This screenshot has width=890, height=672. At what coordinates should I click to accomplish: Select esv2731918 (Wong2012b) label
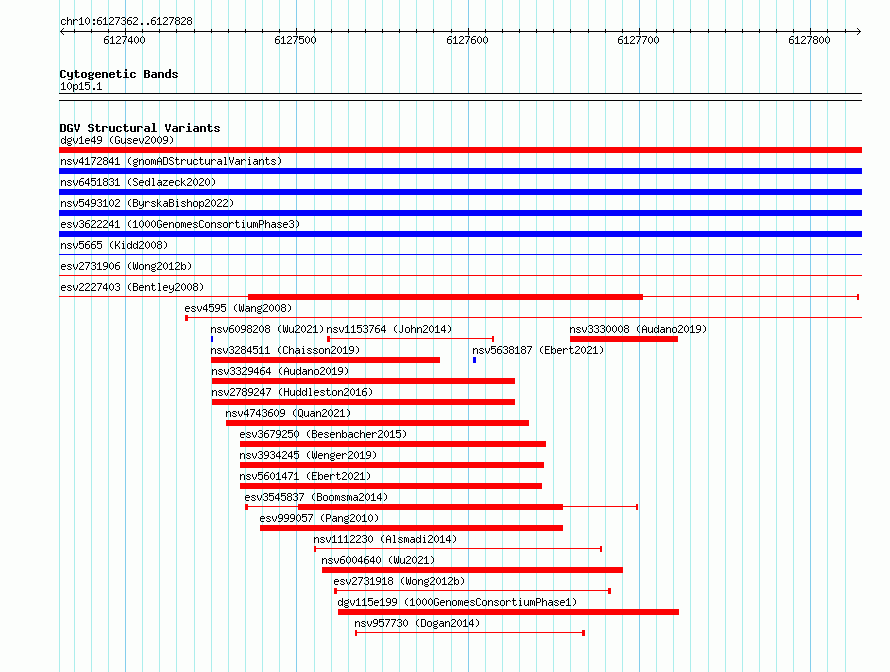pyautogui.click(x=399, y=581)
